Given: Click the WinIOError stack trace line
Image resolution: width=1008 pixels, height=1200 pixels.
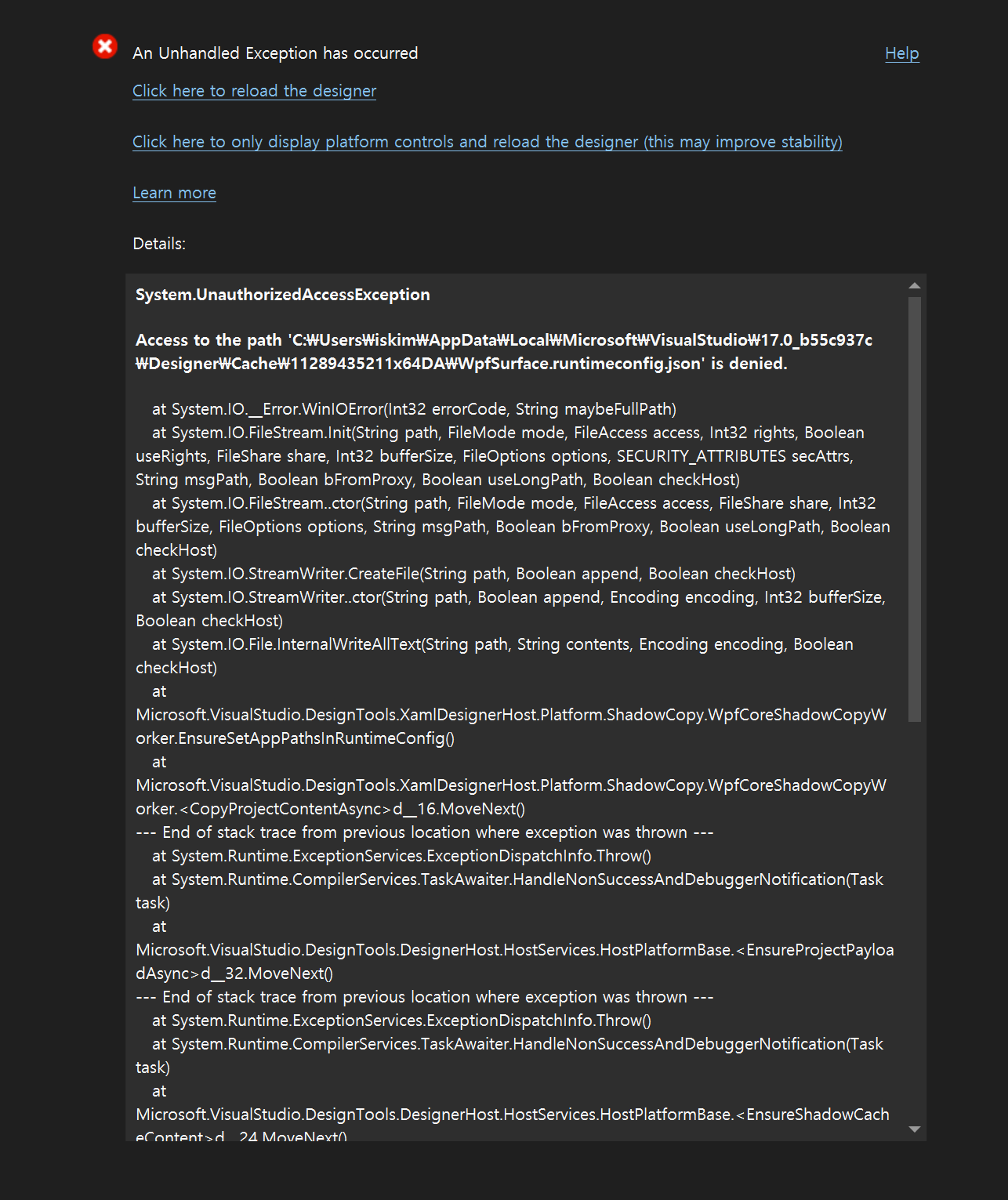Looking at the screenshot, I should [x=413, y=408].
